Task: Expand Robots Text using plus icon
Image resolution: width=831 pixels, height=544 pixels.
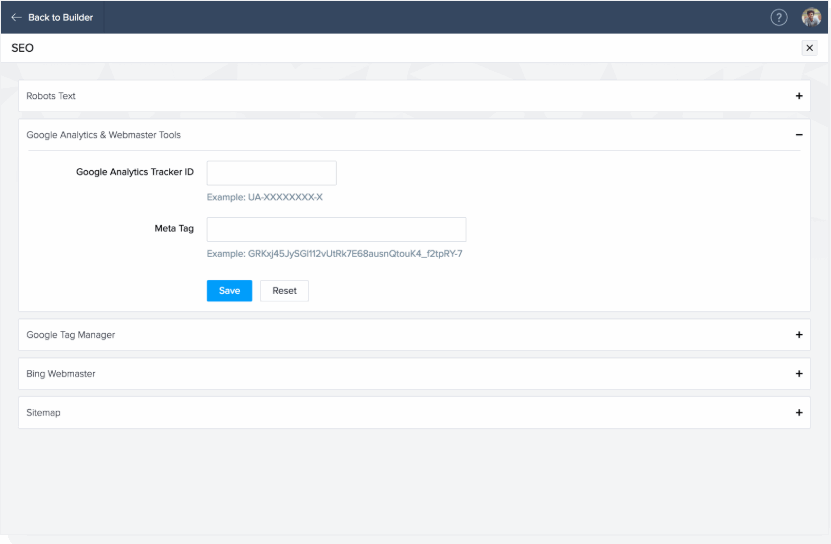Action: (798, 96)
